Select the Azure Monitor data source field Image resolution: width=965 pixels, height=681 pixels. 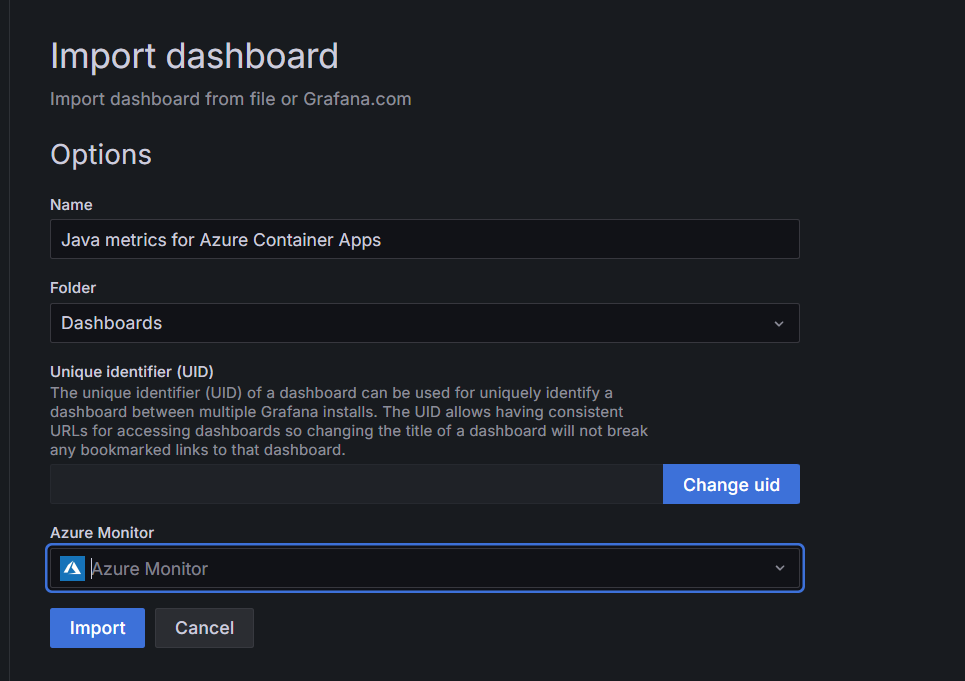pyautogui.click(x=425, y=568)
